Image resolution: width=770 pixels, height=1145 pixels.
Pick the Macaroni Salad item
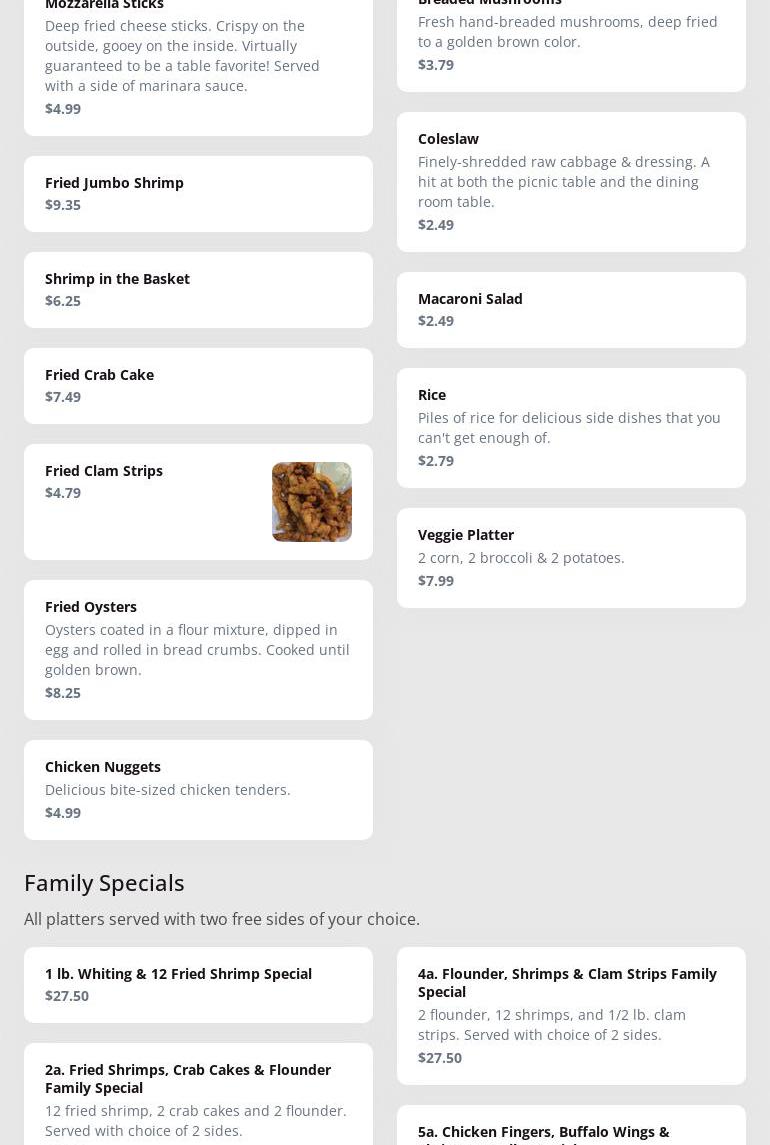coord(570,310)
